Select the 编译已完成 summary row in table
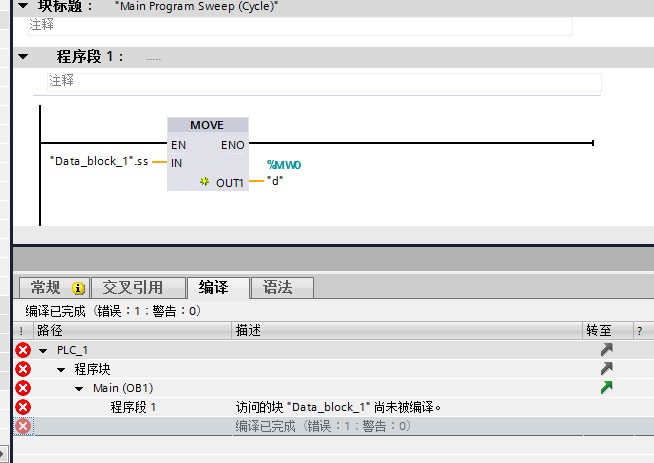The height and width of the screenshot is (463, 654). [x=334, y=426]
